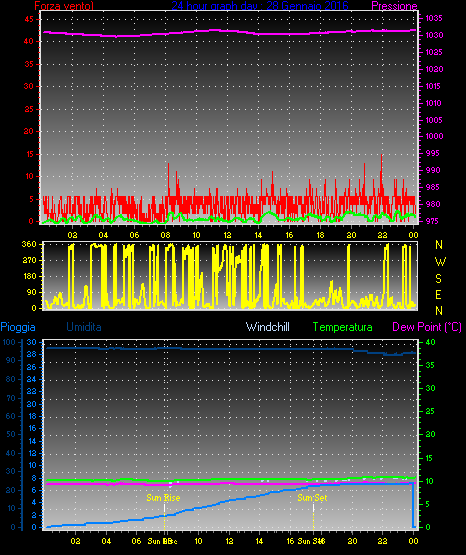Click 35 on the green temperature axis
Image resolution: width=466 pixels, height=555 pixels.
[430, 365]
